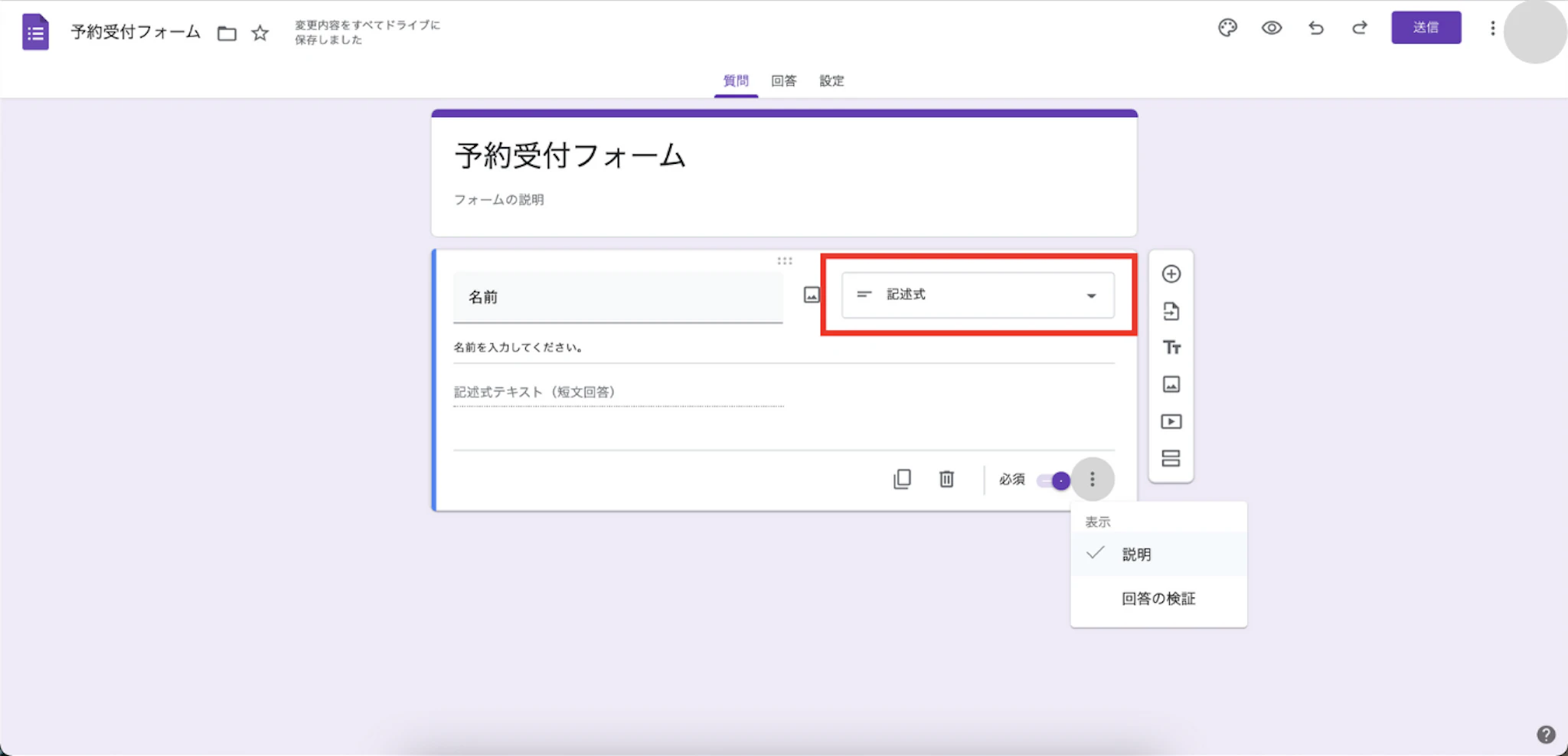Undo the last change
Screen dimensions: 1568x756
[1316, 28]
